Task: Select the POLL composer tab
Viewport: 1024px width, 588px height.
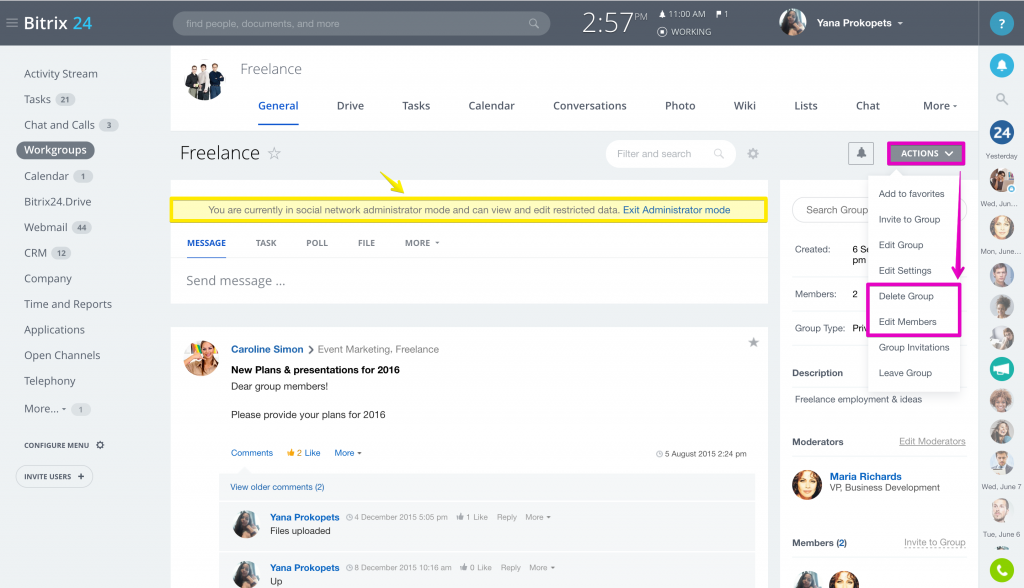Action: [317, 243]
